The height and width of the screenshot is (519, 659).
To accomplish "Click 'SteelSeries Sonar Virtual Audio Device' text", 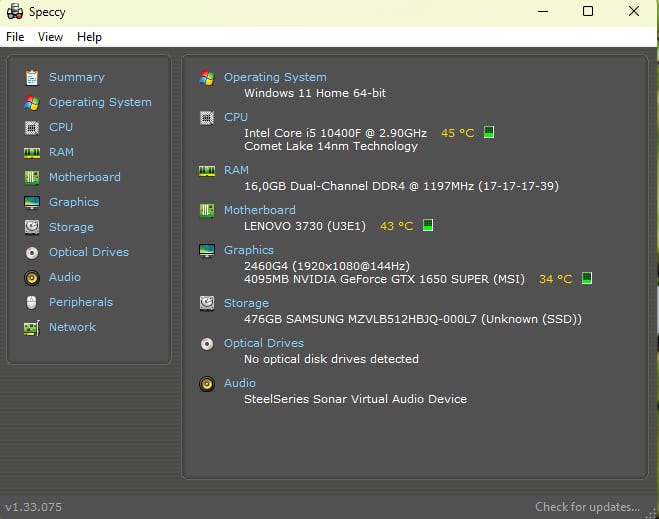I will coord(356,399).
